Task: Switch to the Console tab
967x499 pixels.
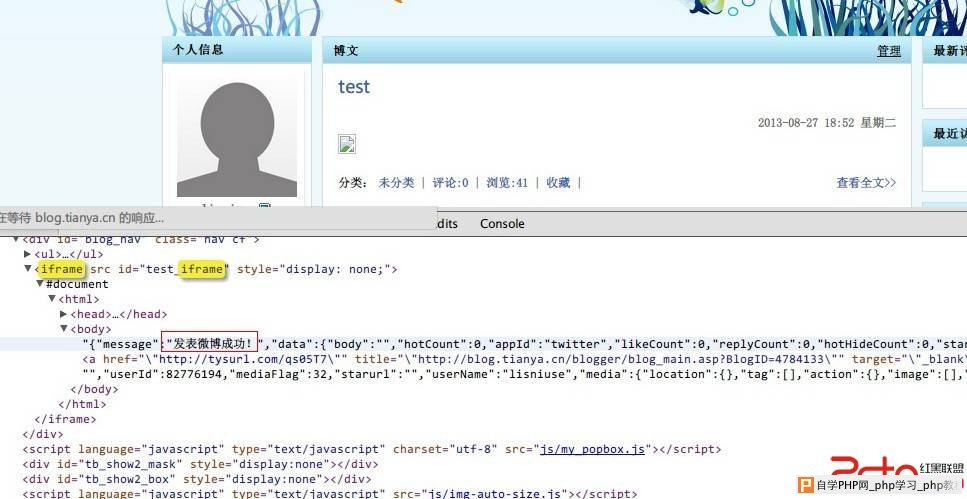Action: click(x=502, y=223)
